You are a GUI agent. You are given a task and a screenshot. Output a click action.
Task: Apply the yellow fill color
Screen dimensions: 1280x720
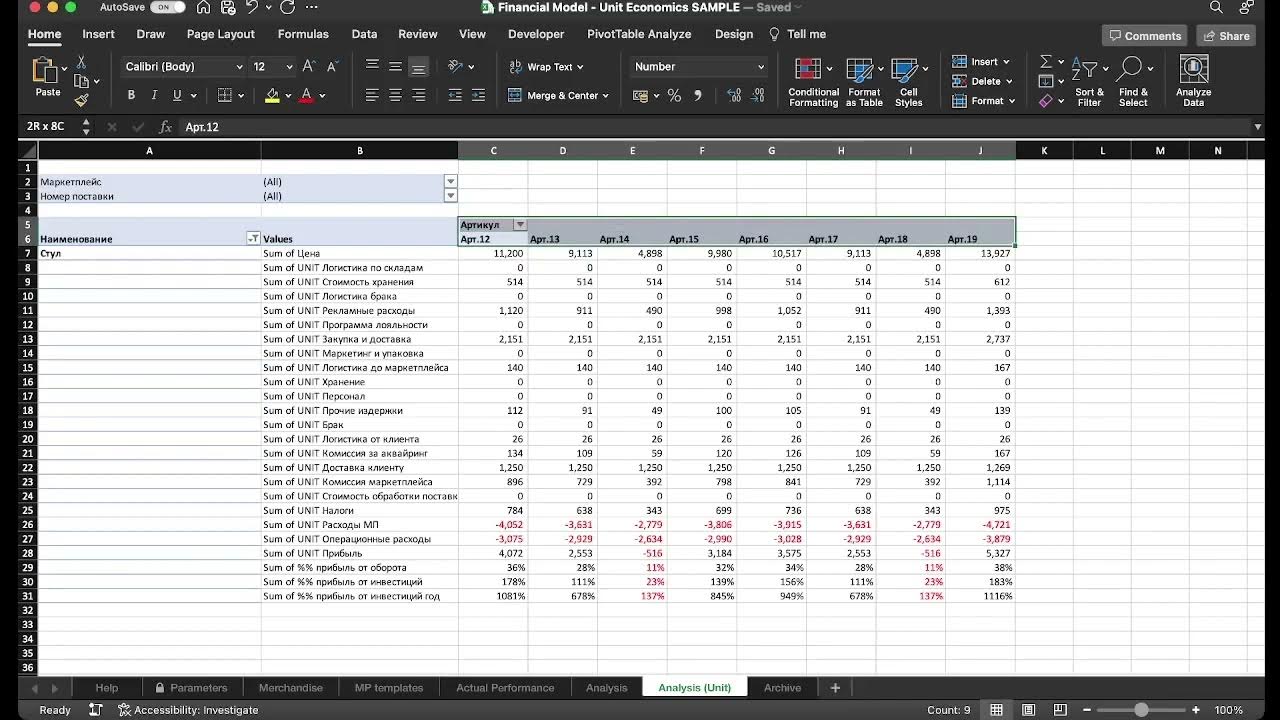(x=272, y=96)
